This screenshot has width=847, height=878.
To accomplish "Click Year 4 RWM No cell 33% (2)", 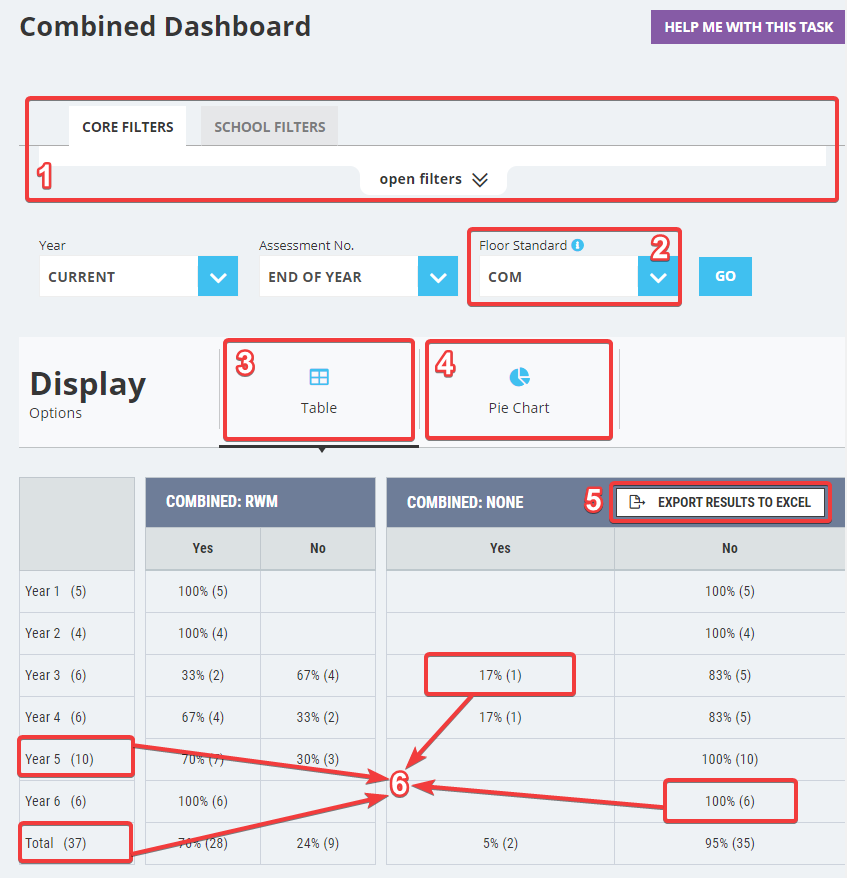I will pos(318,717).
